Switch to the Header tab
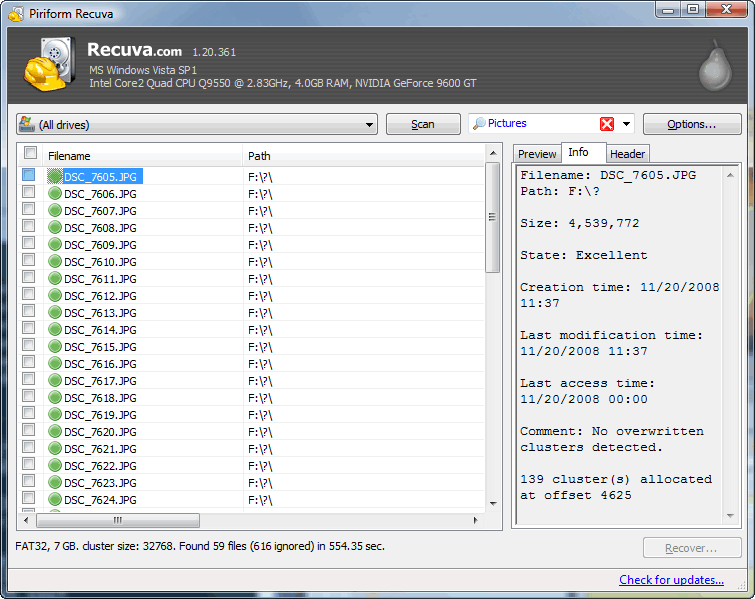 (x=627, y=154)
